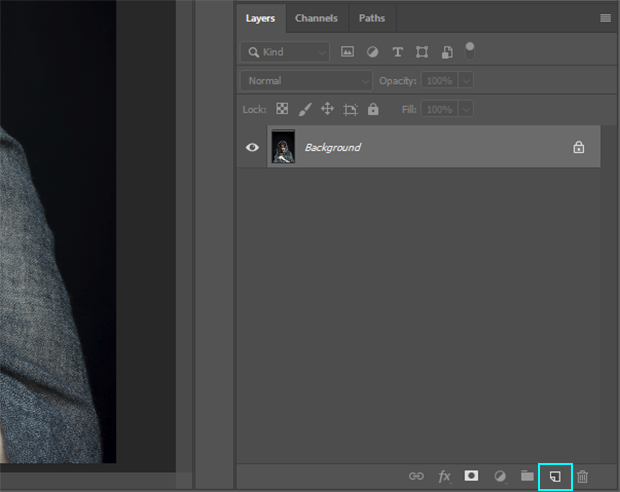This screenshot has width=620, height=492.
Task: Lock transparent pixels
Action: coord(282,109)
